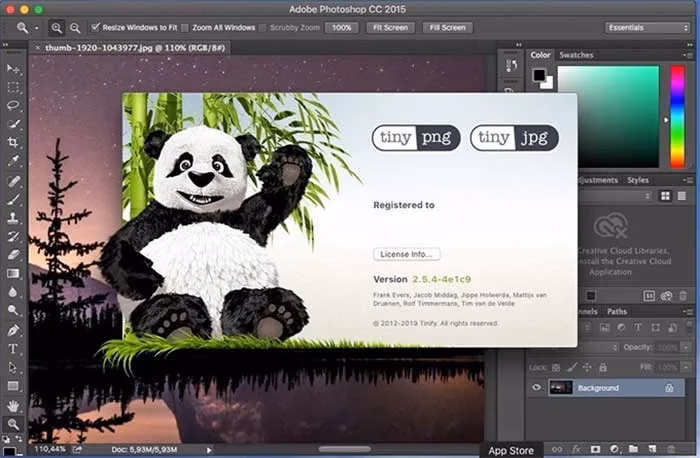The image size is (700, 458).
Task: Hide the Background layer with eye icon
Action: tap(537, 387)
